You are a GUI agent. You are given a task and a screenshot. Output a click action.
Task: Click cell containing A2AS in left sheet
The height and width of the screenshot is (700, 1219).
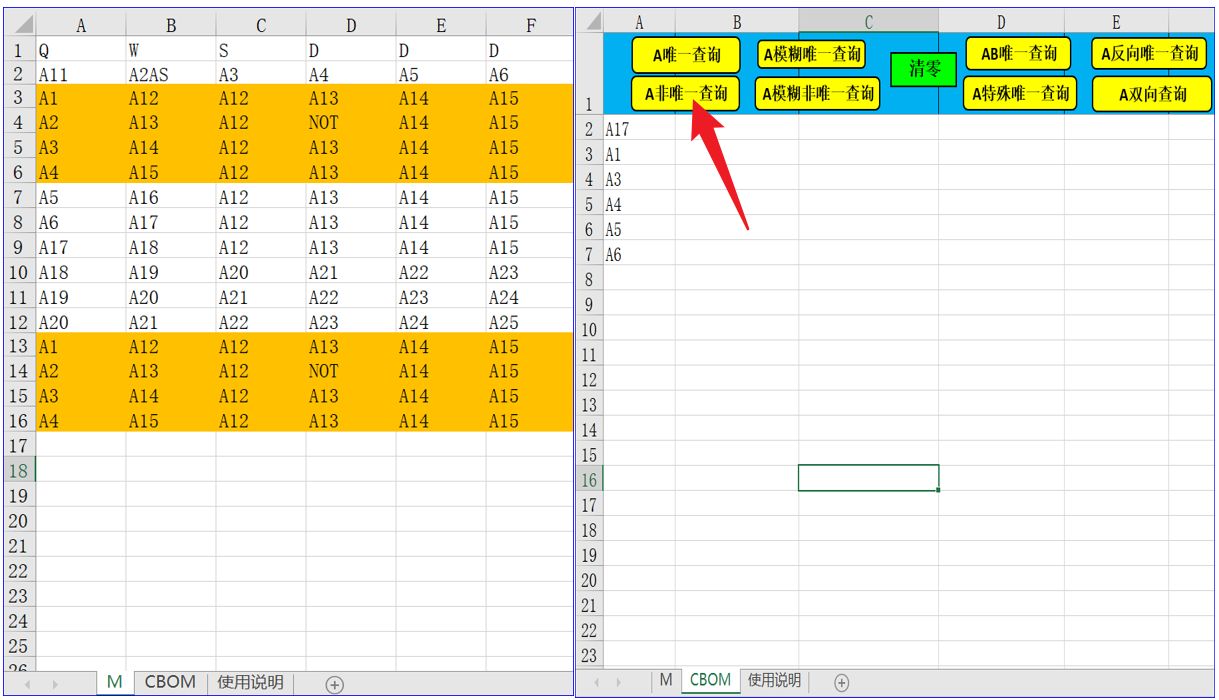click(x=171, y=74)
